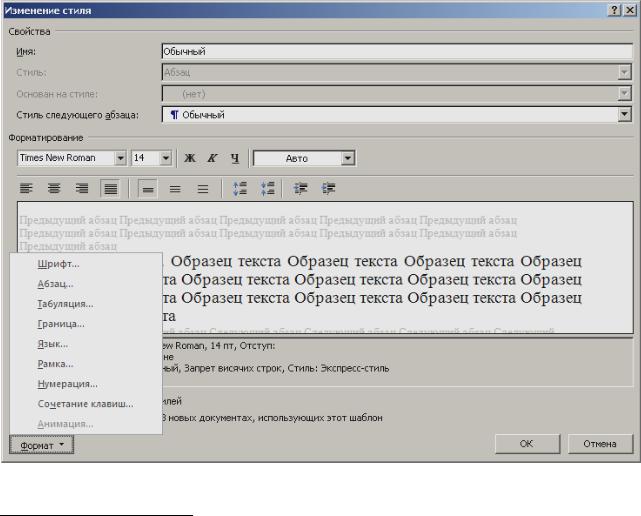Align text right icon

pyautogui.click(x=82, y=189)
